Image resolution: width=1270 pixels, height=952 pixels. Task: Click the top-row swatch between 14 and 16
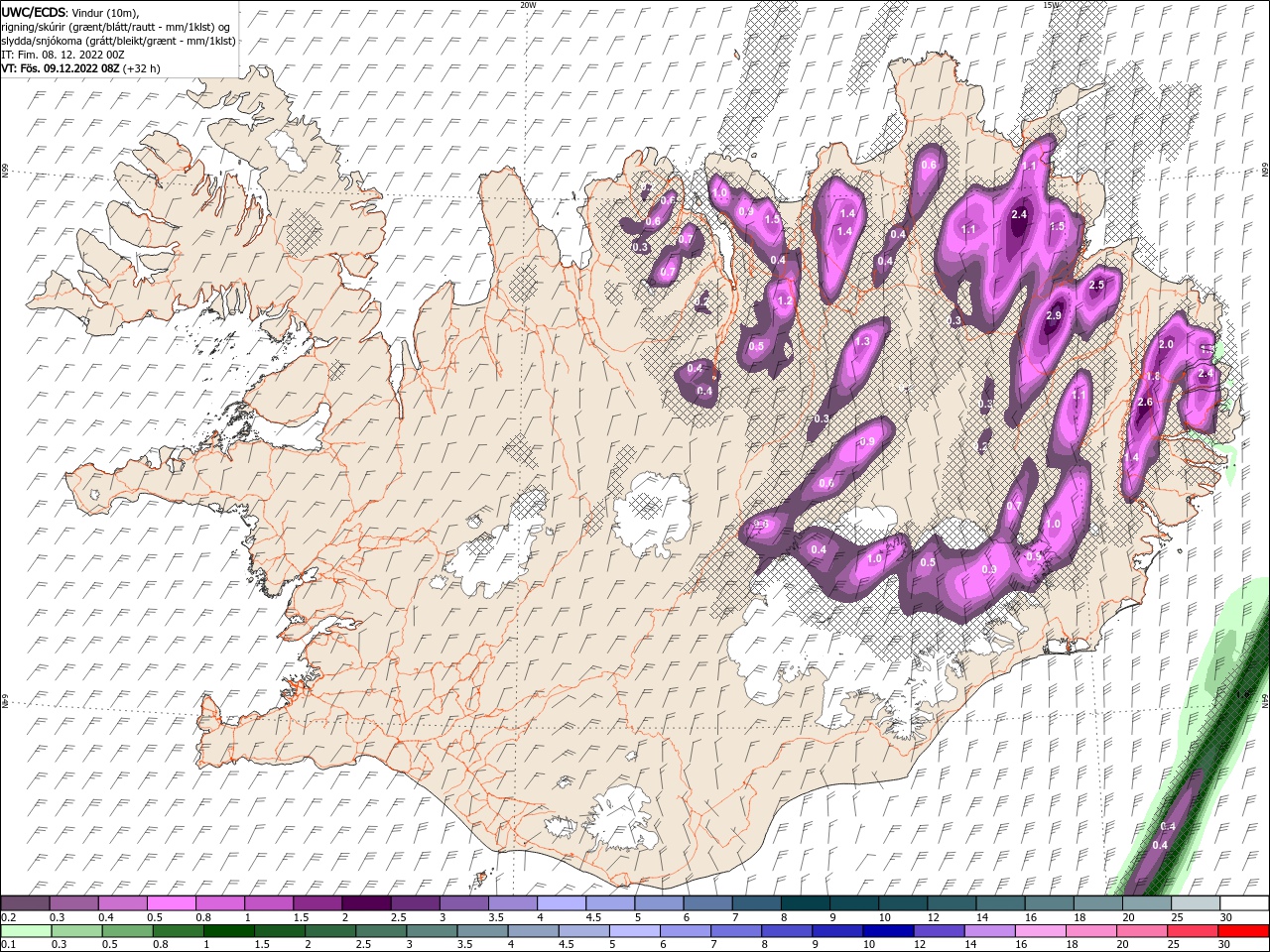[1000, 903]
